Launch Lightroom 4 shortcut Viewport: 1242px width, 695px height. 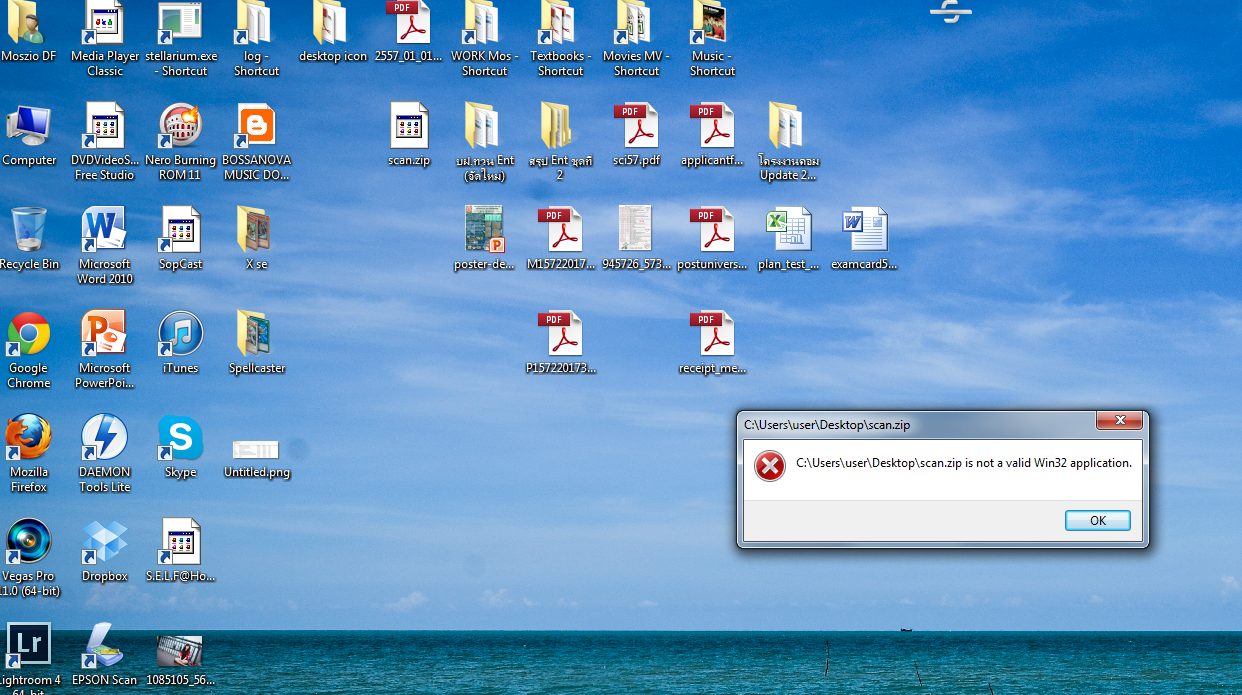click(x=29, y=646)
